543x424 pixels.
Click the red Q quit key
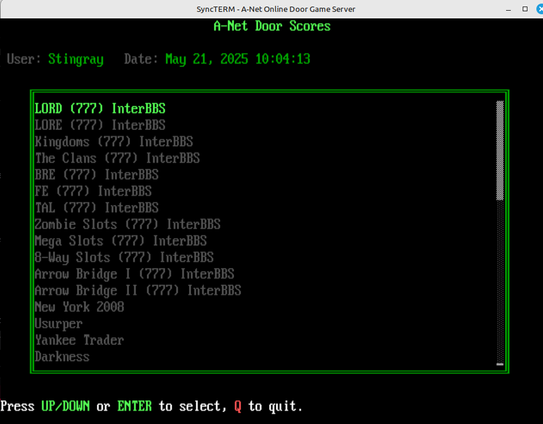[238, 406]
